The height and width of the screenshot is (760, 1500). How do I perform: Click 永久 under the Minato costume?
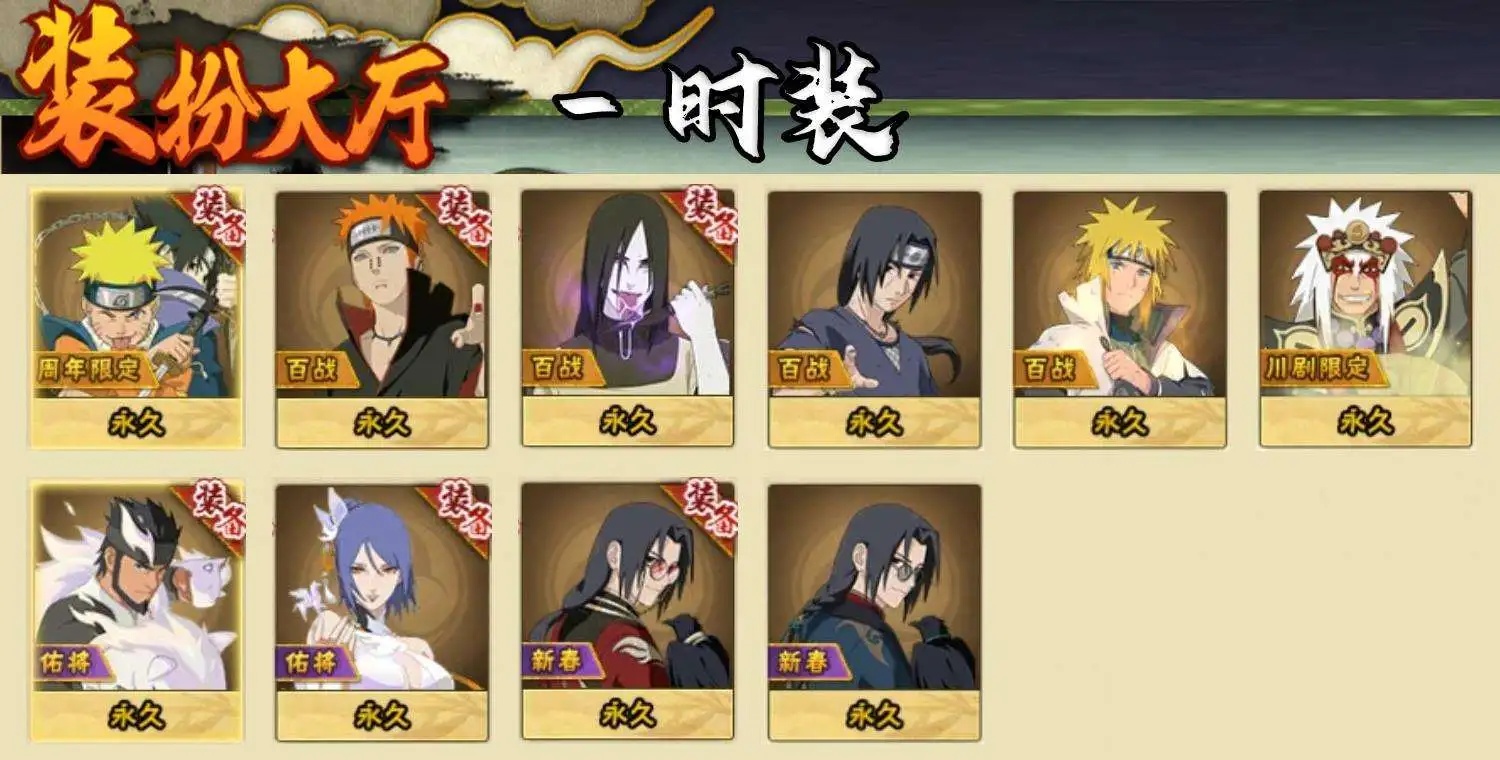[x=1120, y=422]
